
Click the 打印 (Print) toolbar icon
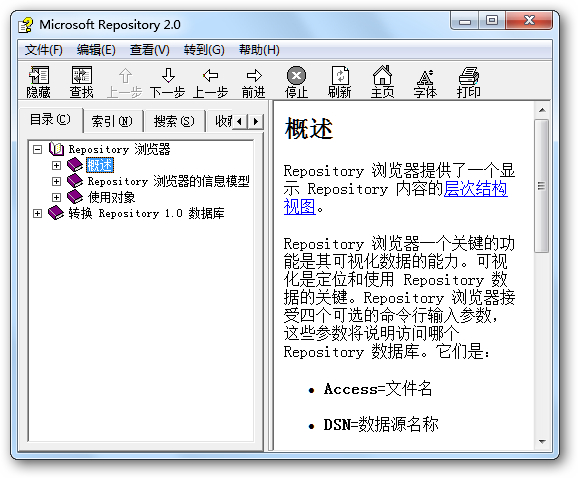[469, 76]
